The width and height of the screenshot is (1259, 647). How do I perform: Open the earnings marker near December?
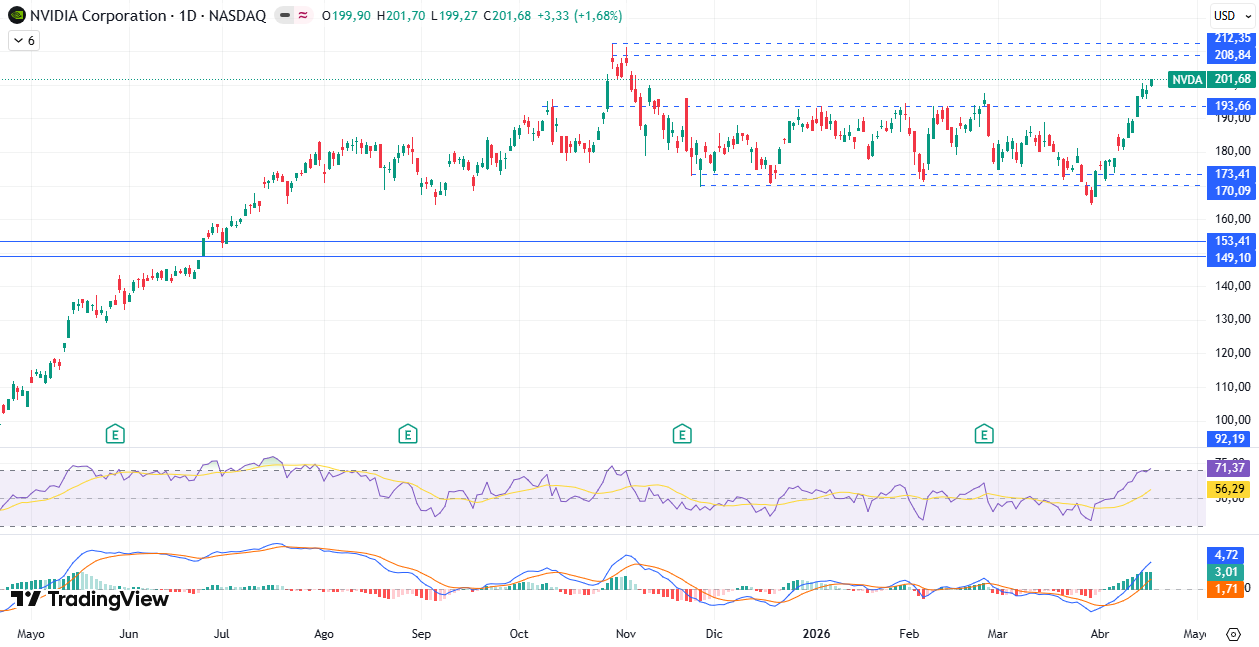click(x=682, y=434)
